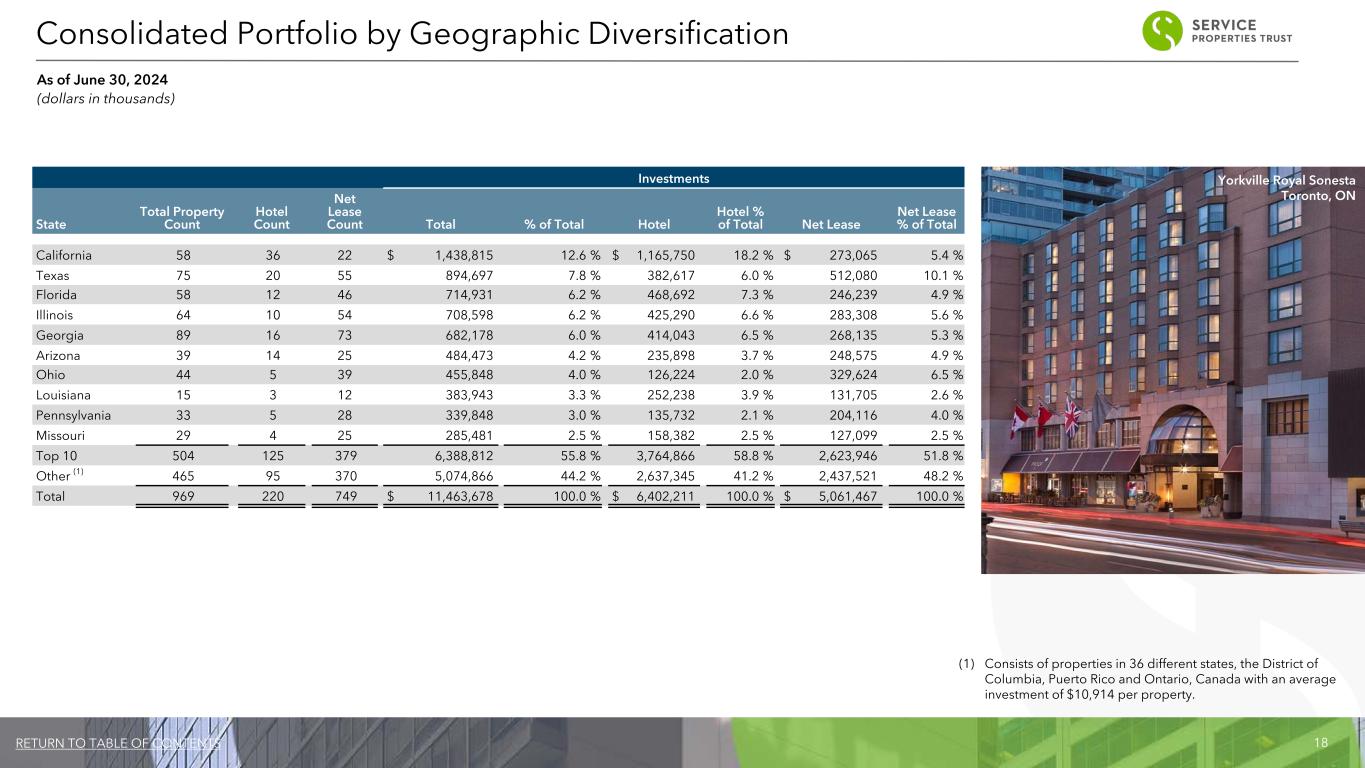Click the Service Properties Trust logo icon
The image size is (1365, 768).
coord(1165,30)
